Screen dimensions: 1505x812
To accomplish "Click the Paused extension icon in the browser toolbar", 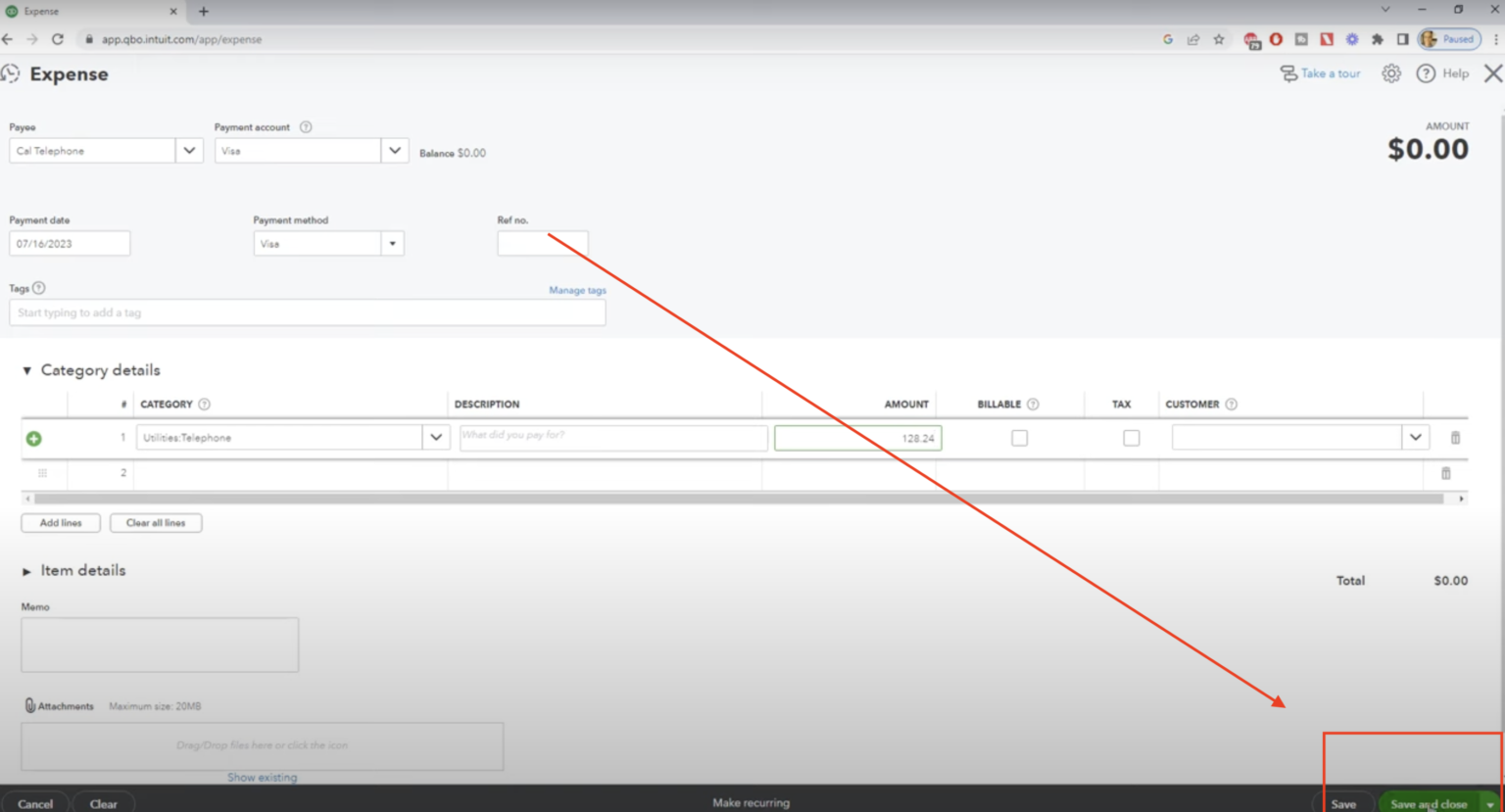I will coord(1449,39).
